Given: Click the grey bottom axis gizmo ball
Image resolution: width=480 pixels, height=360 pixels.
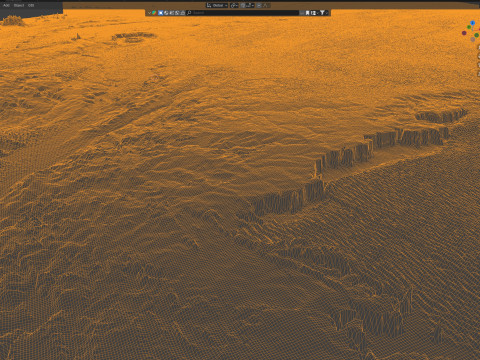Looking at the screenshot, I should coord(473,39).
